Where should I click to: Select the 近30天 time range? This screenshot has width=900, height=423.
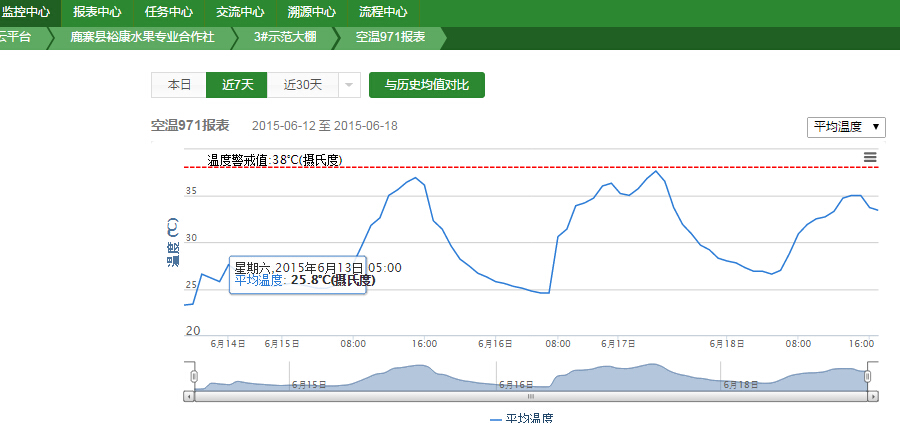303,85
